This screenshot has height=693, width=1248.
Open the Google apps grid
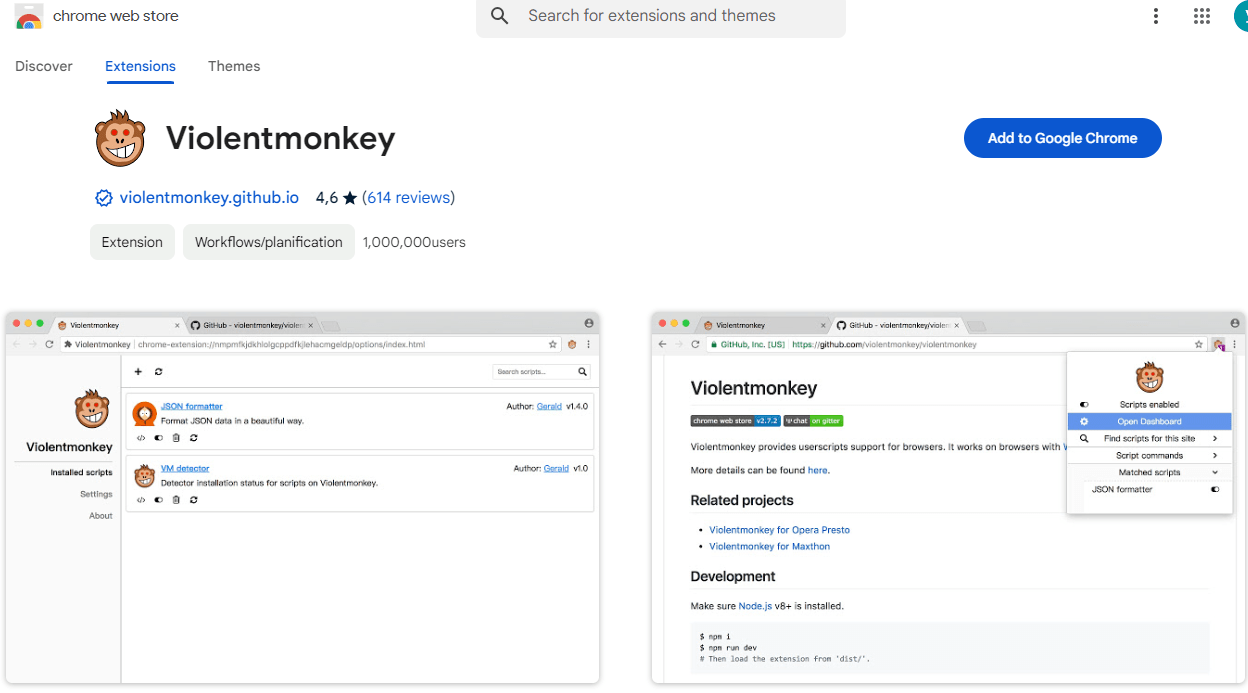click(x=1202, y=16)
